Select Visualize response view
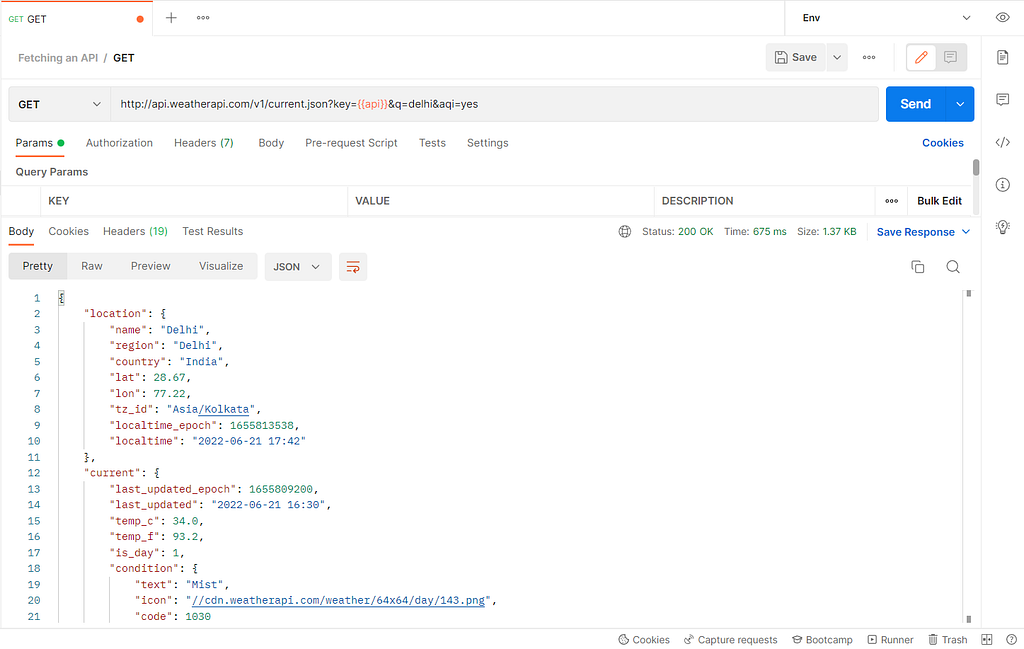Screen dimensions: 1024x649 tap(221, 266)
